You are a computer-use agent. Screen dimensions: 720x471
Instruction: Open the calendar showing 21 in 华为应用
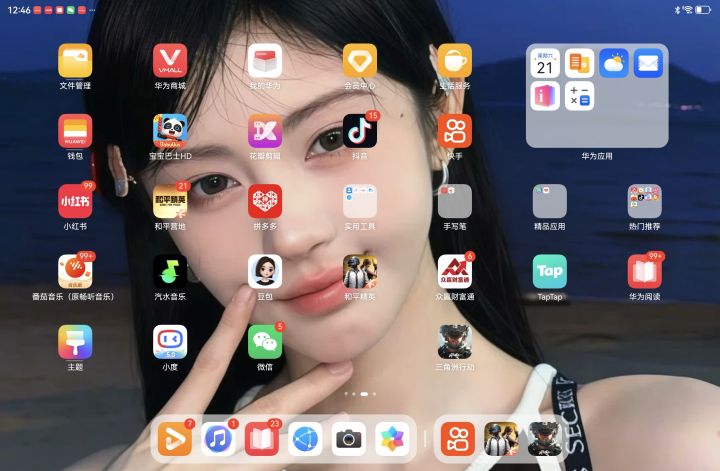pyautogui.click(x=545, y=63)
